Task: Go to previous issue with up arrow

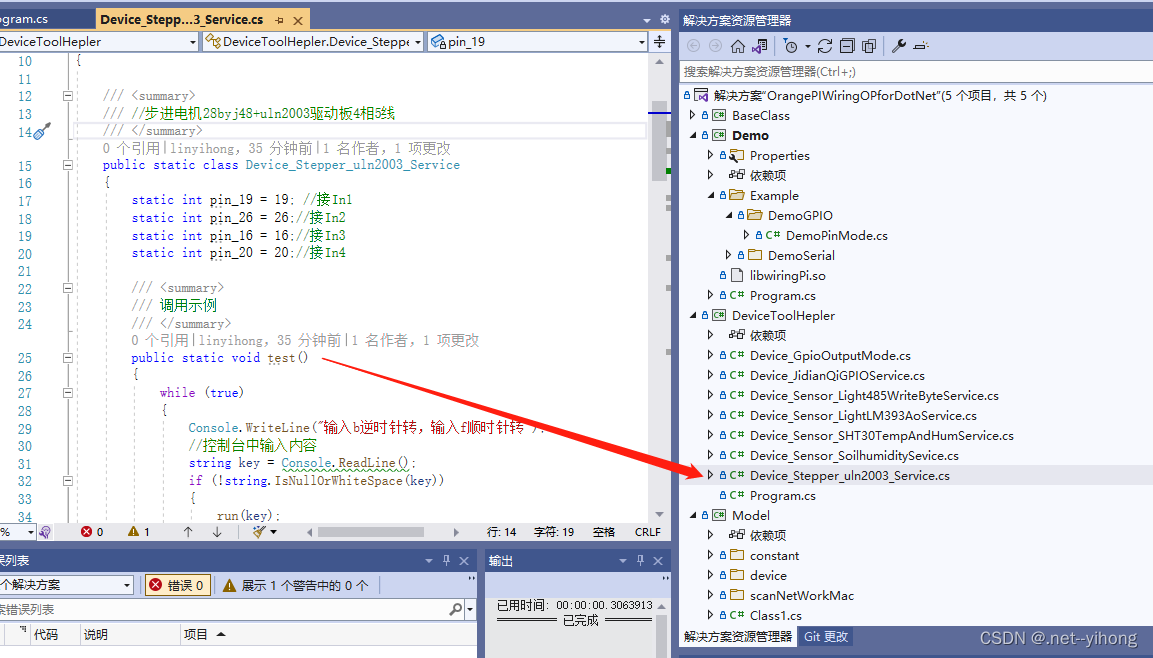Action: (x=188, y=532)
